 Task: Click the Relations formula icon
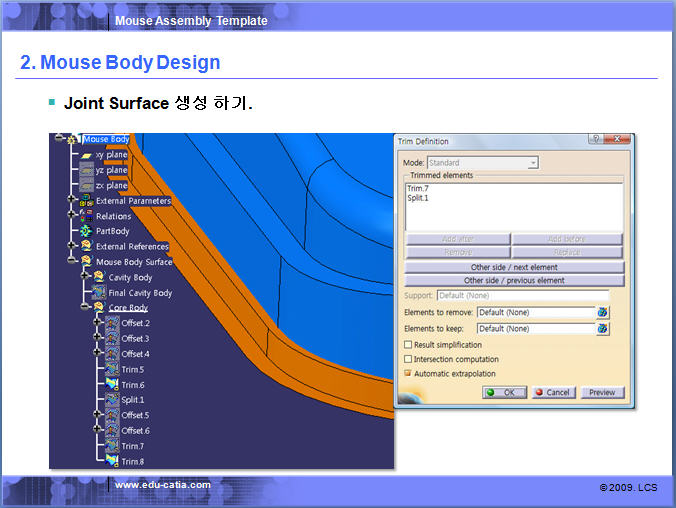click(x=85, y=215)
